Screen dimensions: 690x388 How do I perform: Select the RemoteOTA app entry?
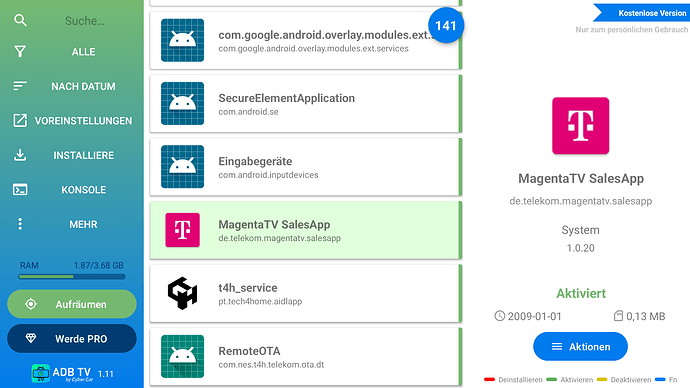(x=306, y=357)
